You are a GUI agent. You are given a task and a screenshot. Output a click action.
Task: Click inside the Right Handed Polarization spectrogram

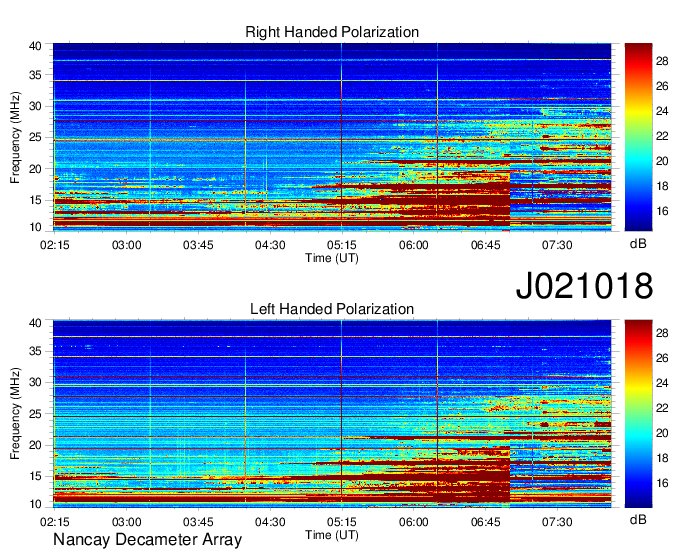pyautogui.click(x=332, y=137)
